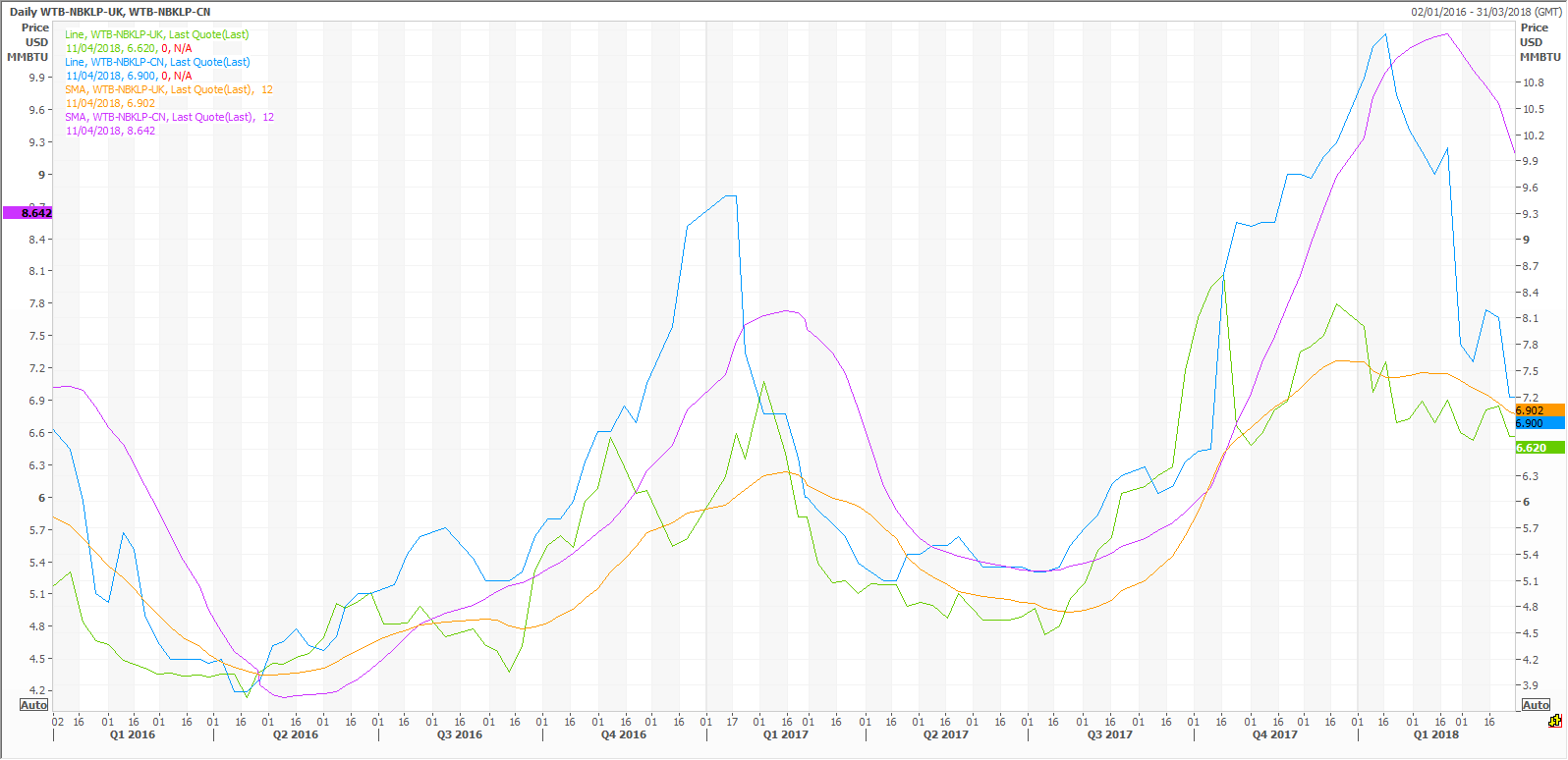Click the 4.2 value on left axis
This screenshot has height=760, width=1568.
(37, 690)
